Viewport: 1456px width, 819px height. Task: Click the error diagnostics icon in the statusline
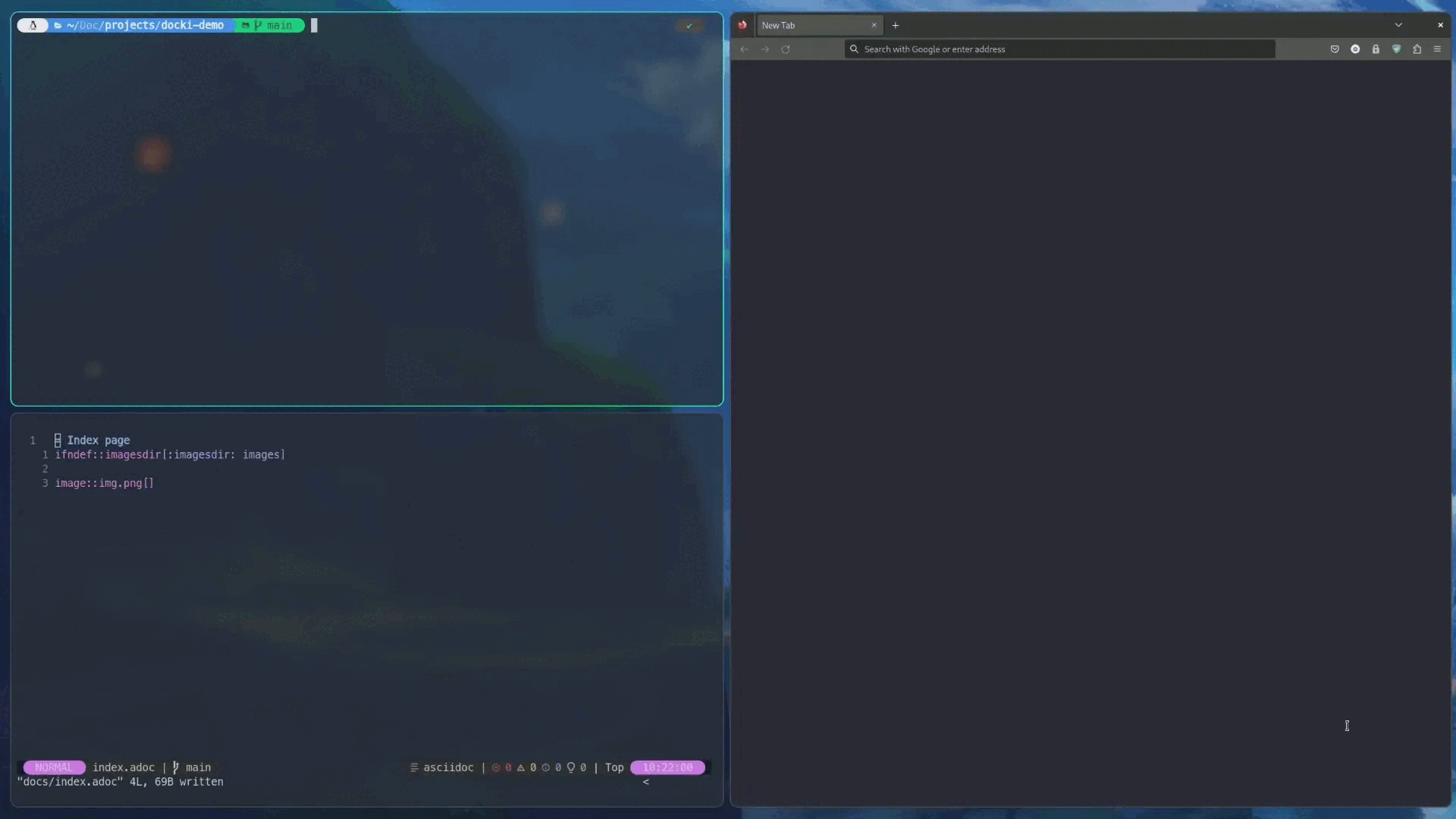(x=497, y=767)
